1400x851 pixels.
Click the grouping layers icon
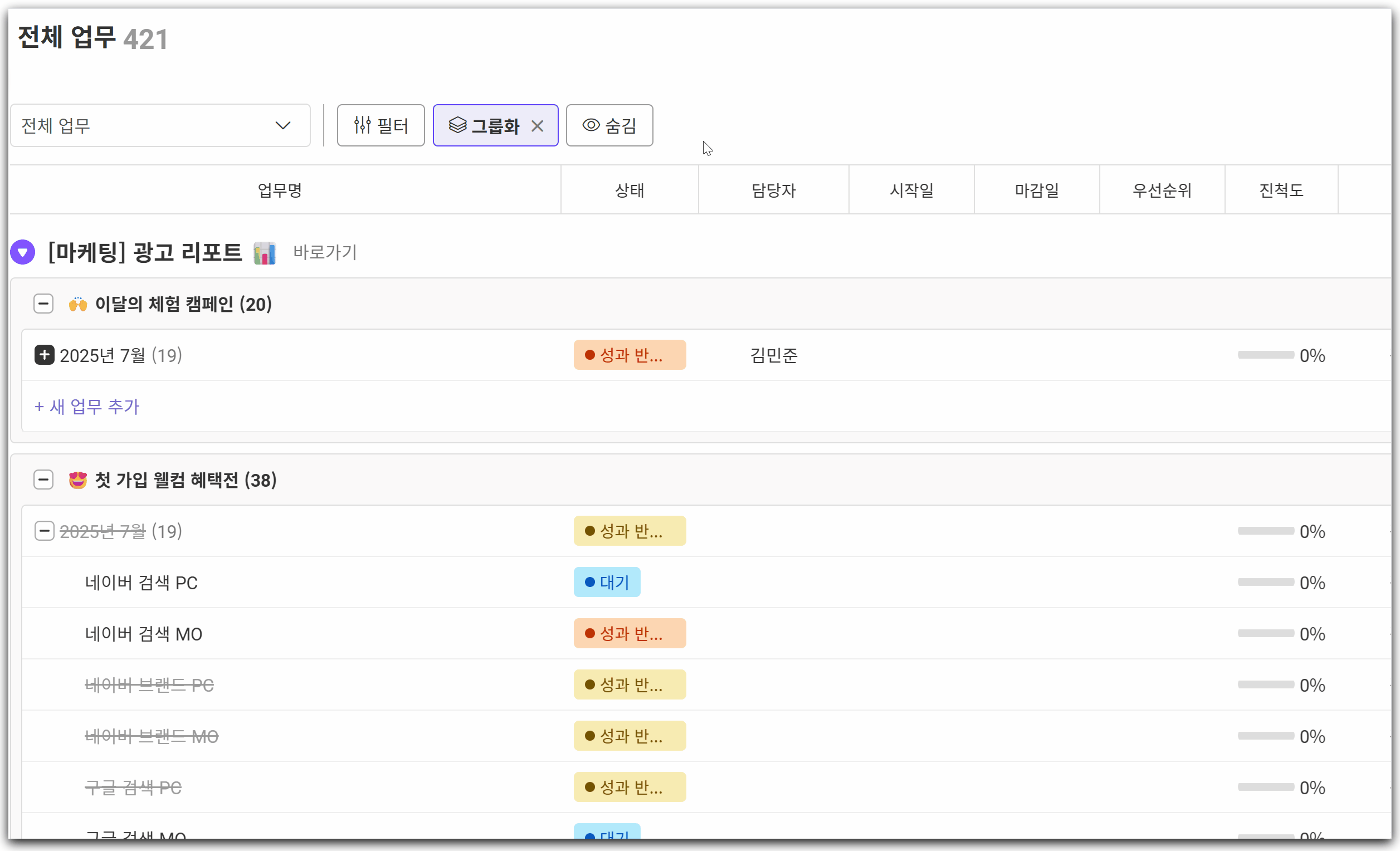(x=457, y=125)
